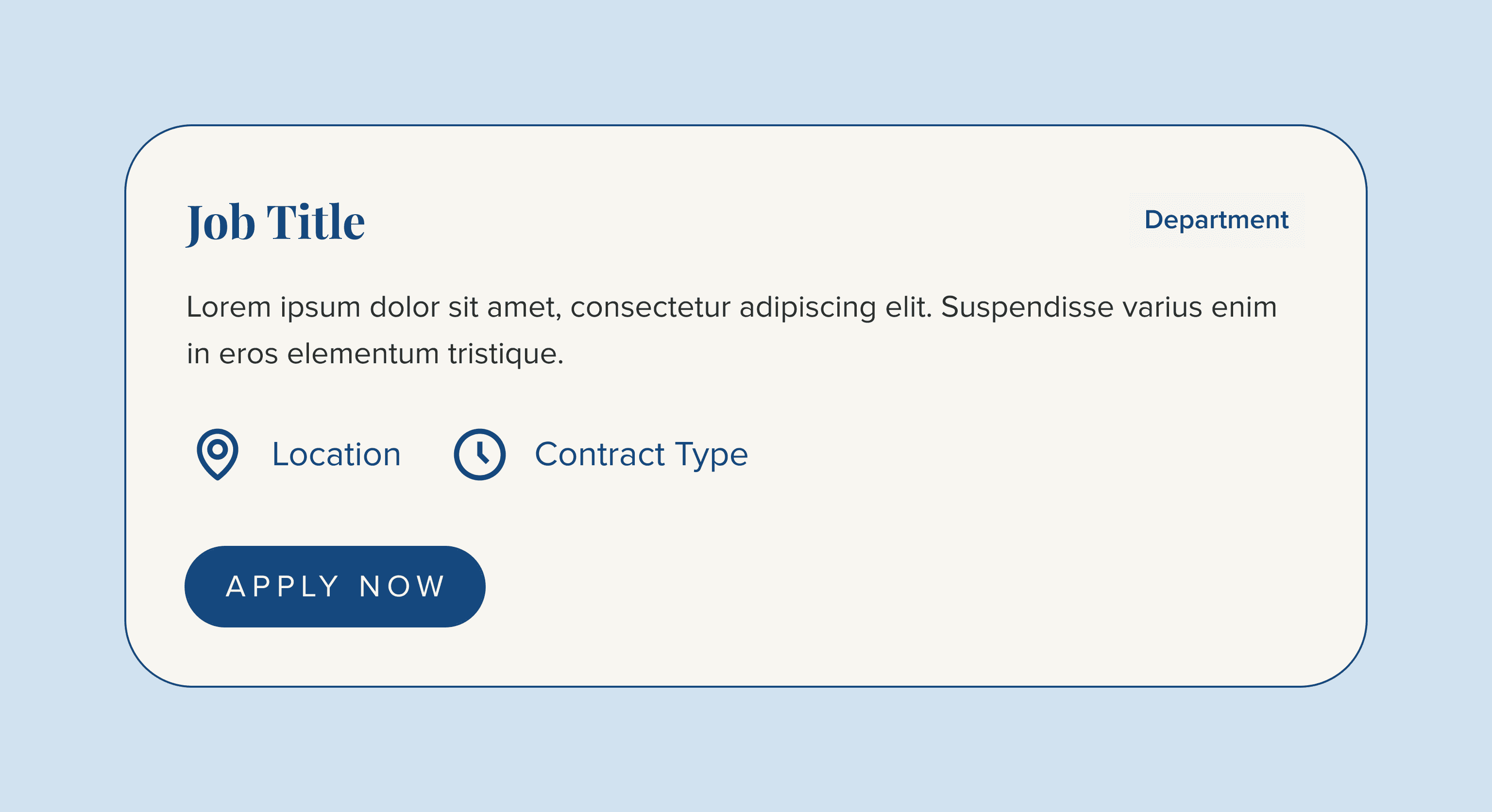Screen dimensions: 1492x812
Task: Open the Job Title heading
Action: [x=276, y=222]
